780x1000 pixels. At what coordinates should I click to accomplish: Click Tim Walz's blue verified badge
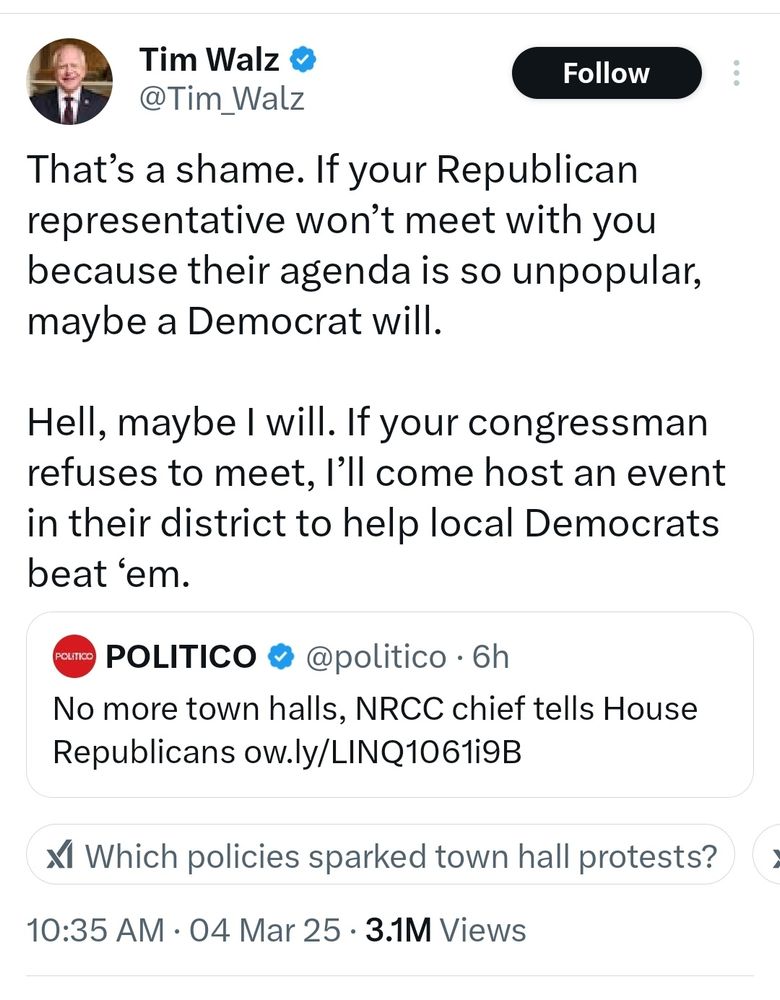(304, 60)
